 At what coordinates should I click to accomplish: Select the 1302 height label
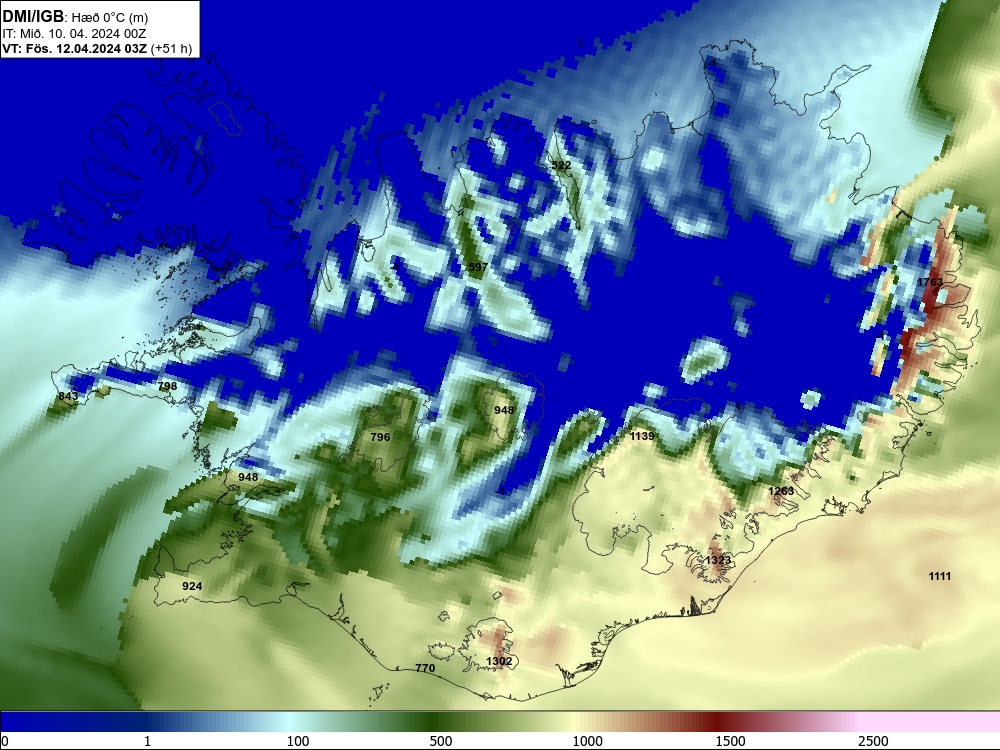point(499,661)
